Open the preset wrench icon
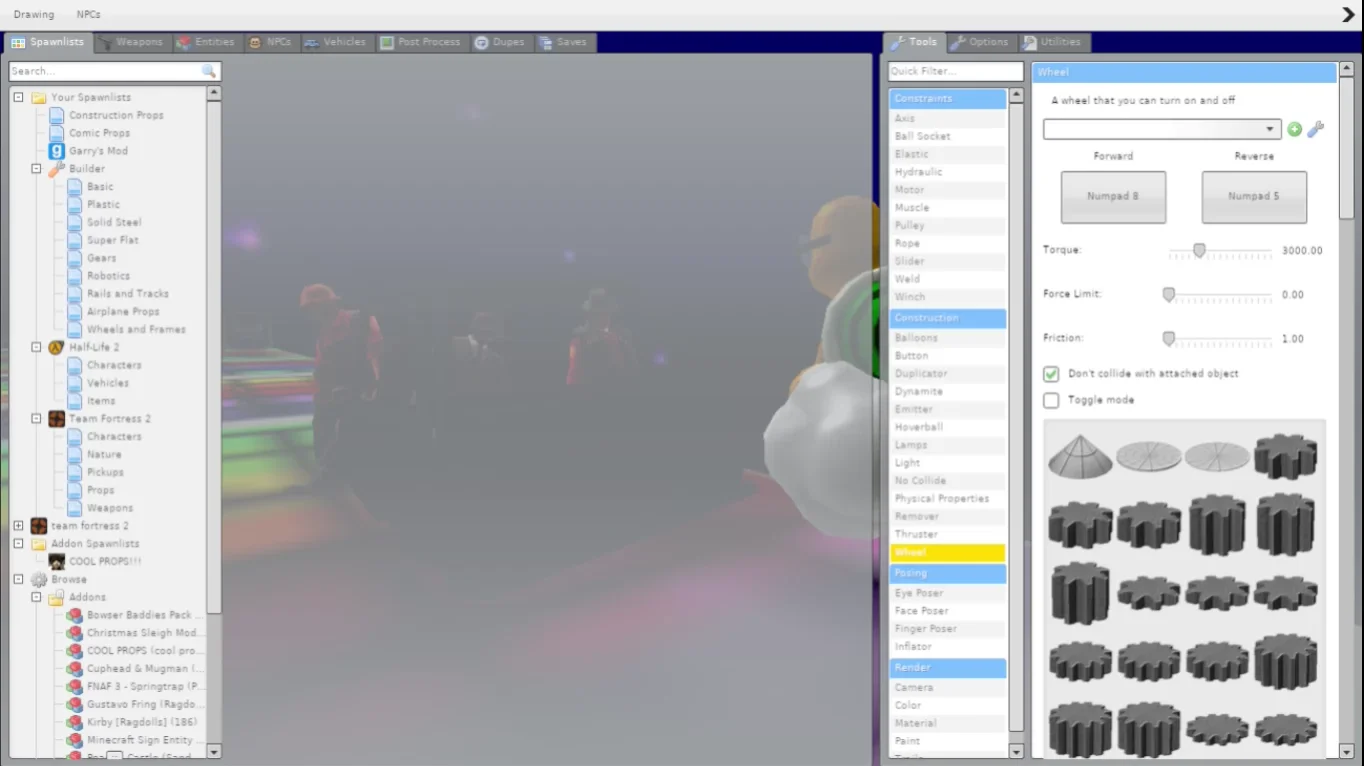 (1316, 130)
